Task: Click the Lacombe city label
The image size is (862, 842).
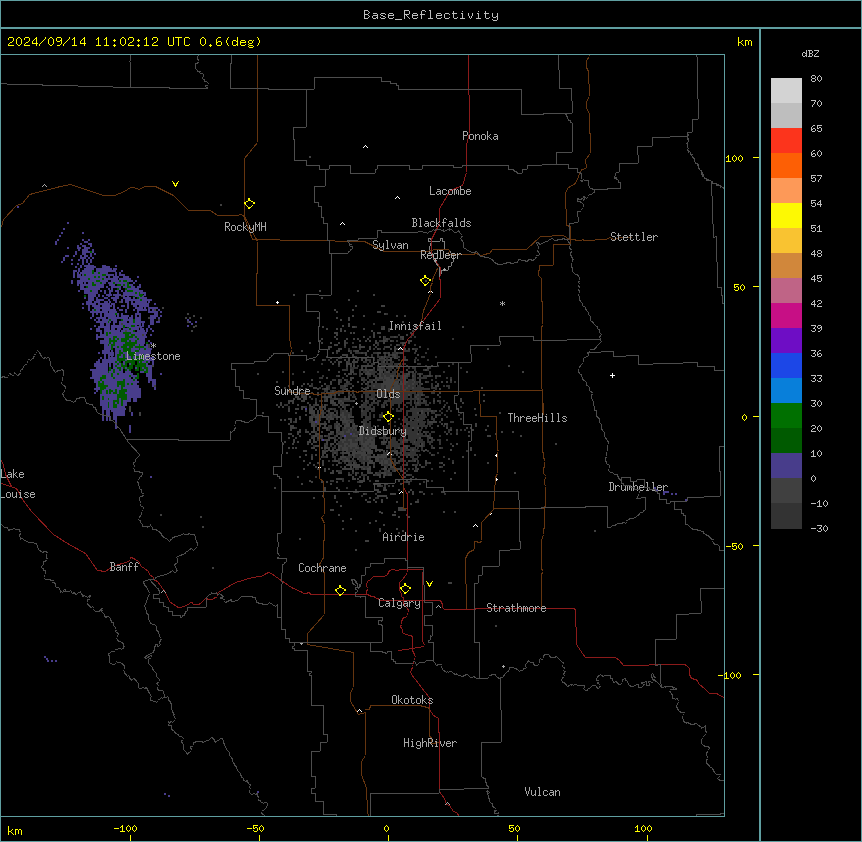Action: click(x=450, y=191)
